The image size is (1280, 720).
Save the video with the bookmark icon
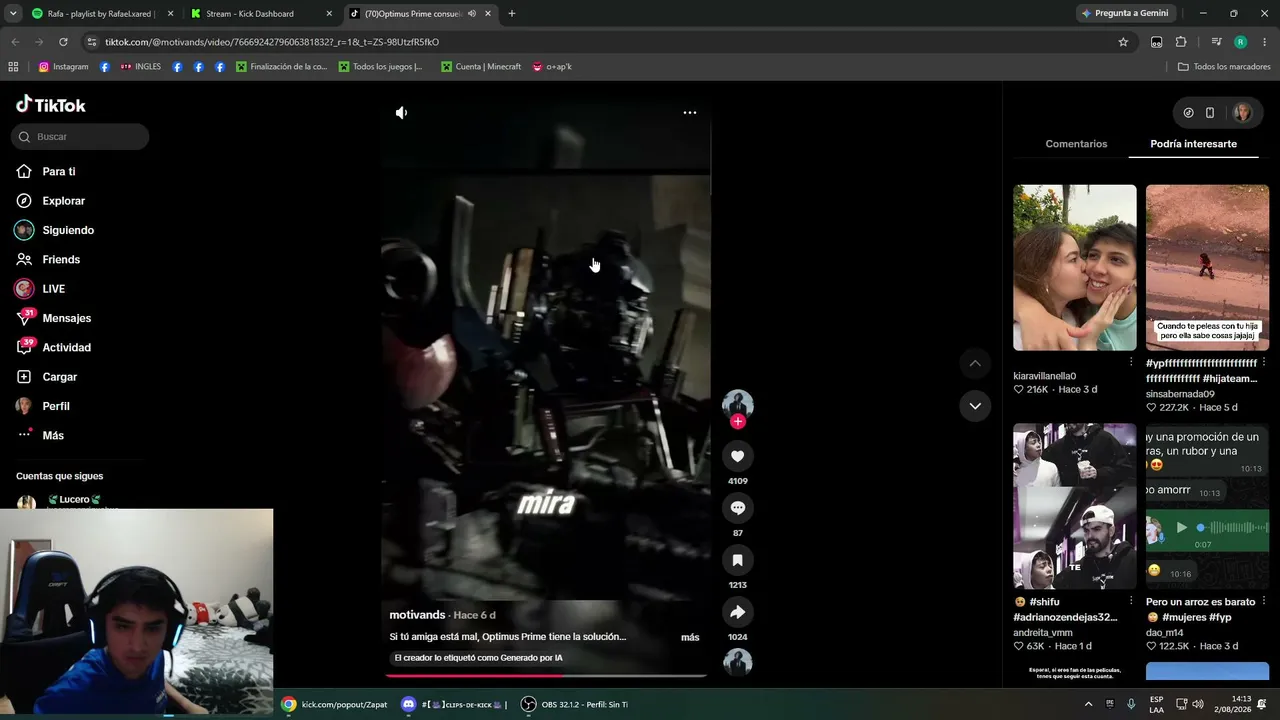click(x=738, y=560)
